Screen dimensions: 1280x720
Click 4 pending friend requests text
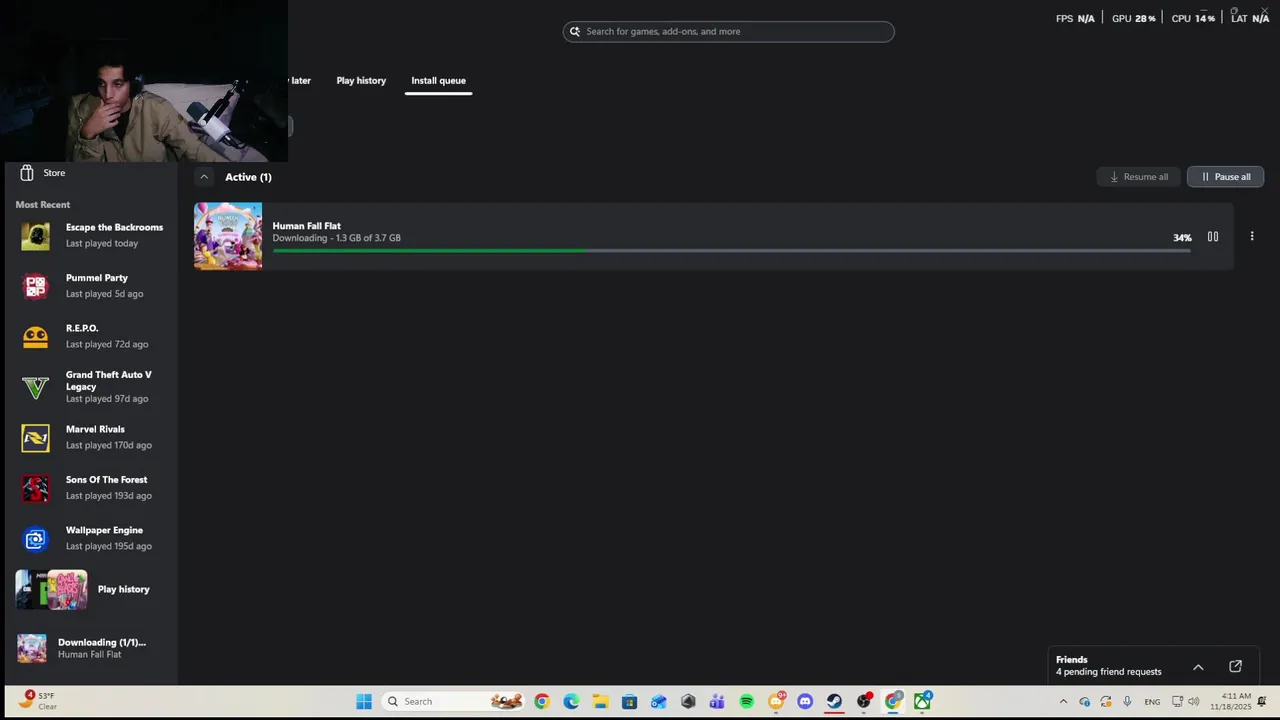click(x=1108, y=672)
